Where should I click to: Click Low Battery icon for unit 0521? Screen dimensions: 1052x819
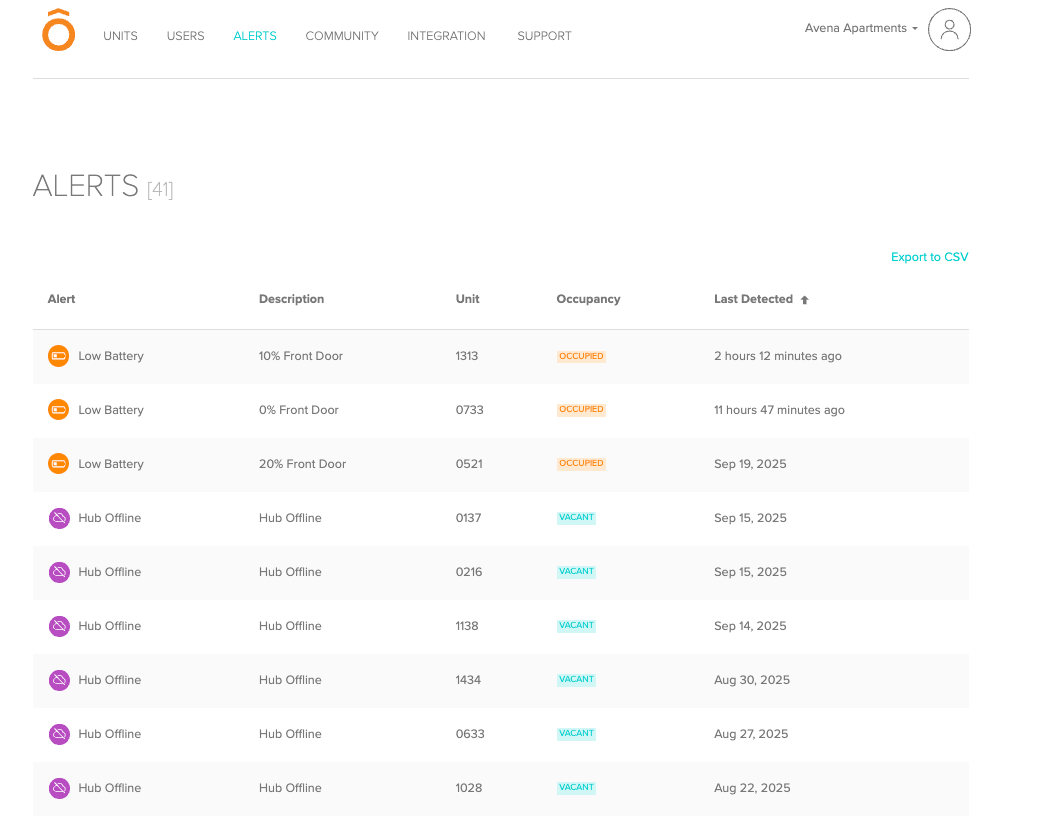pos(58,463)
